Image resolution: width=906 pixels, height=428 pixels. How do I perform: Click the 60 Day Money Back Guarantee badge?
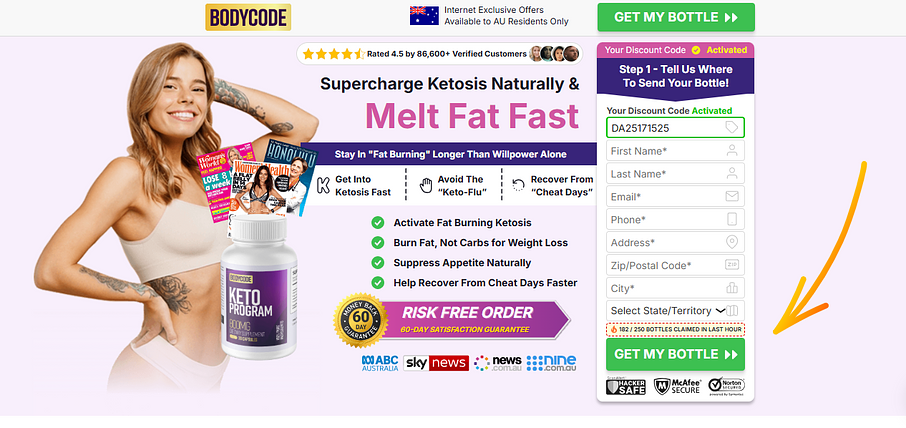tap(361, 320)
